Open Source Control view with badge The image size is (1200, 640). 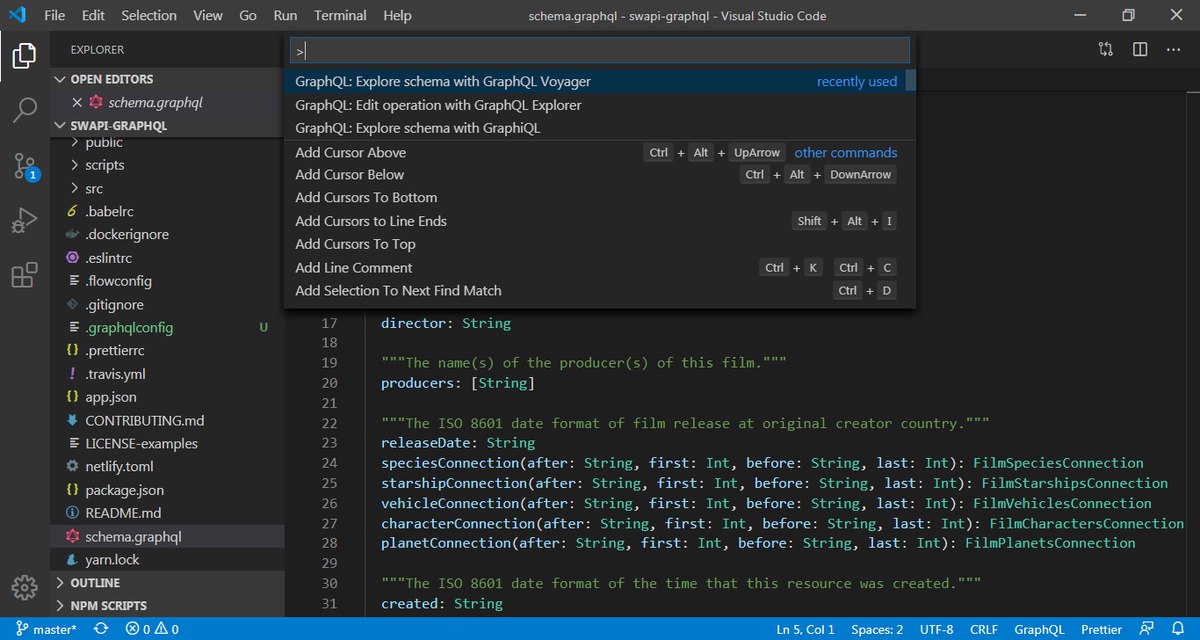click(24, 166)
